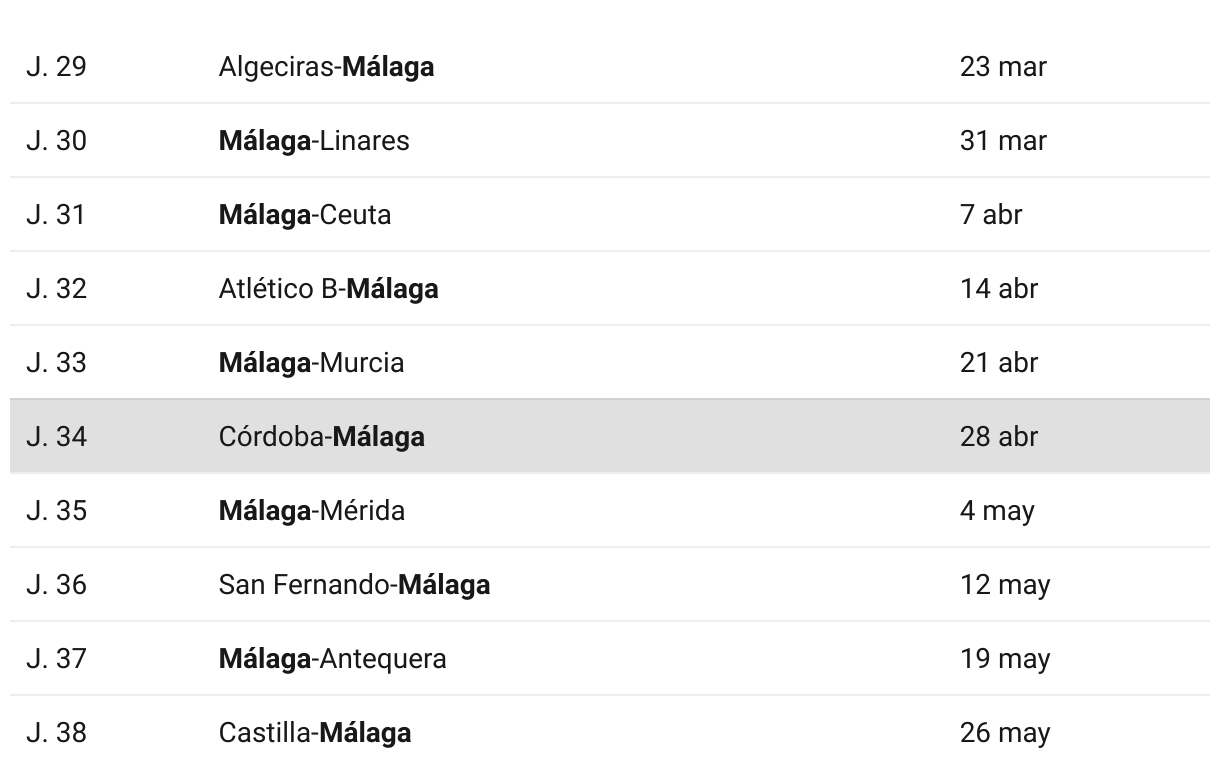This screenshot has width=1220, height=778.
Task: Click the Málaga-Mérida fixture
Action: point(312,511)
